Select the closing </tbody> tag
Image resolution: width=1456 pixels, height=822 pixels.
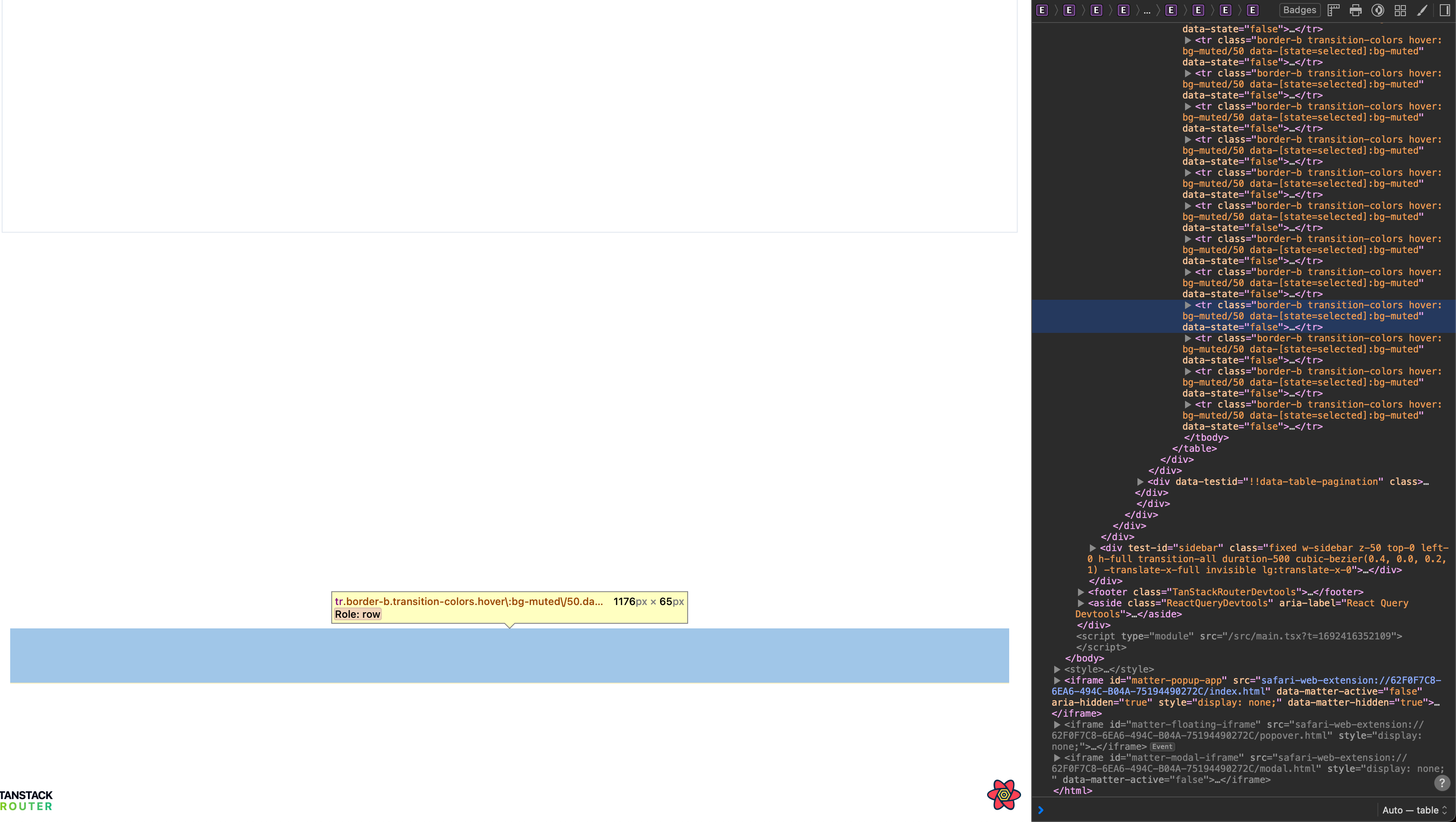1206,437
